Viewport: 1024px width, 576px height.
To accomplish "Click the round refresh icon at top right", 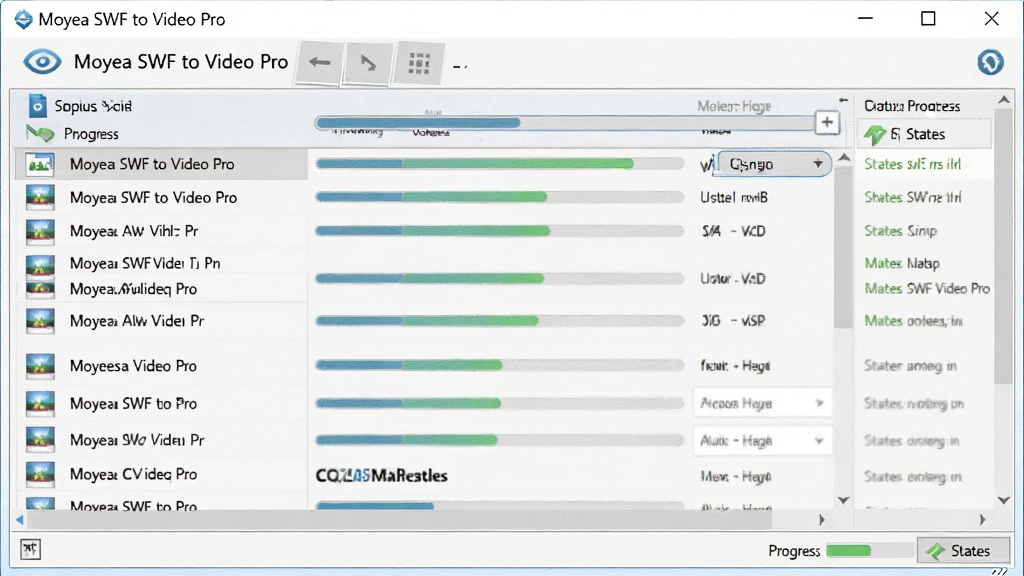I will point(990,62).
